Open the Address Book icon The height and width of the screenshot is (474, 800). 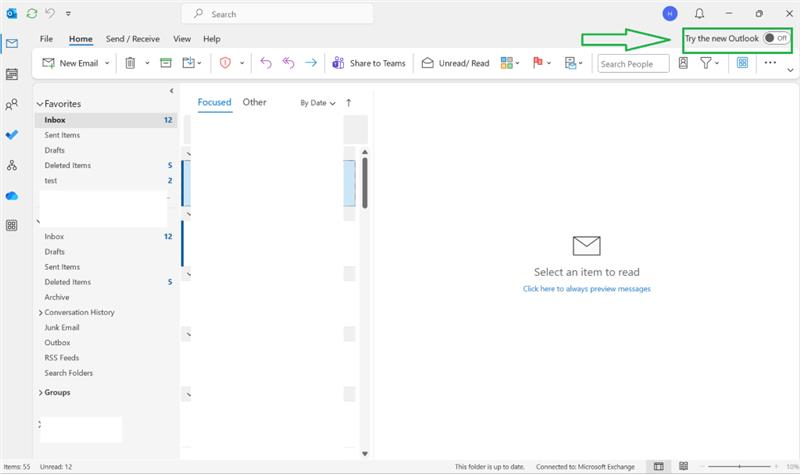683,63
